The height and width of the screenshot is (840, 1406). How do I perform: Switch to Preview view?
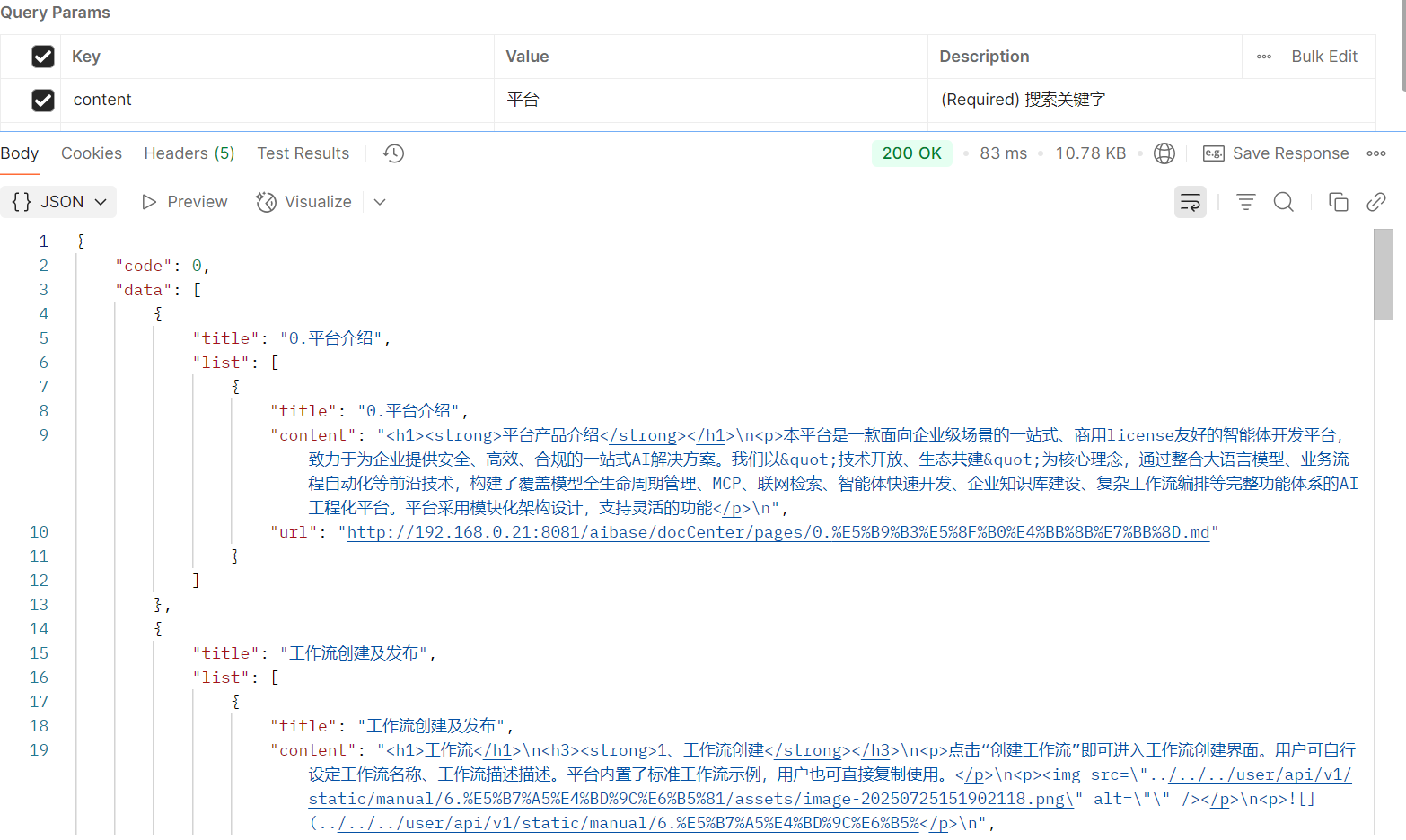[185, 202]
